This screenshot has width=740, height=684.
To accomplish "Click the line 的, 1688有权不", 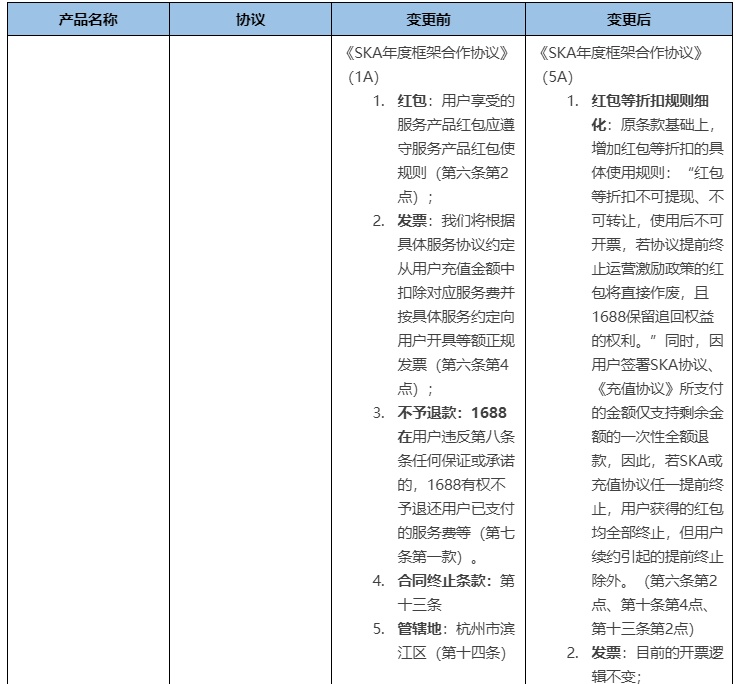I will coord(452,485).
